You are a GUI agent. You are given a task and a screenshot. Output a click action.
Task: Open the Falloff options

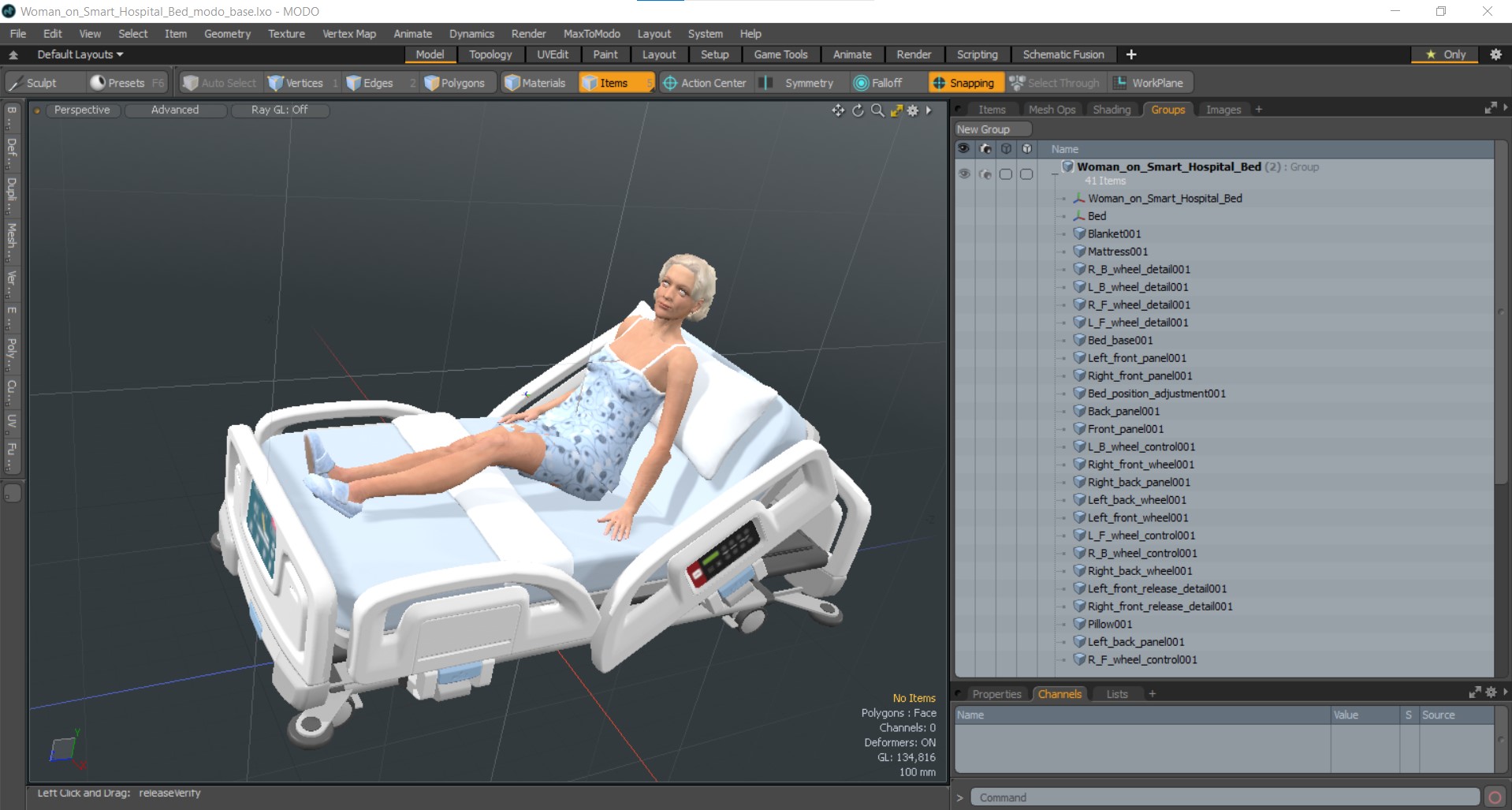886,83
